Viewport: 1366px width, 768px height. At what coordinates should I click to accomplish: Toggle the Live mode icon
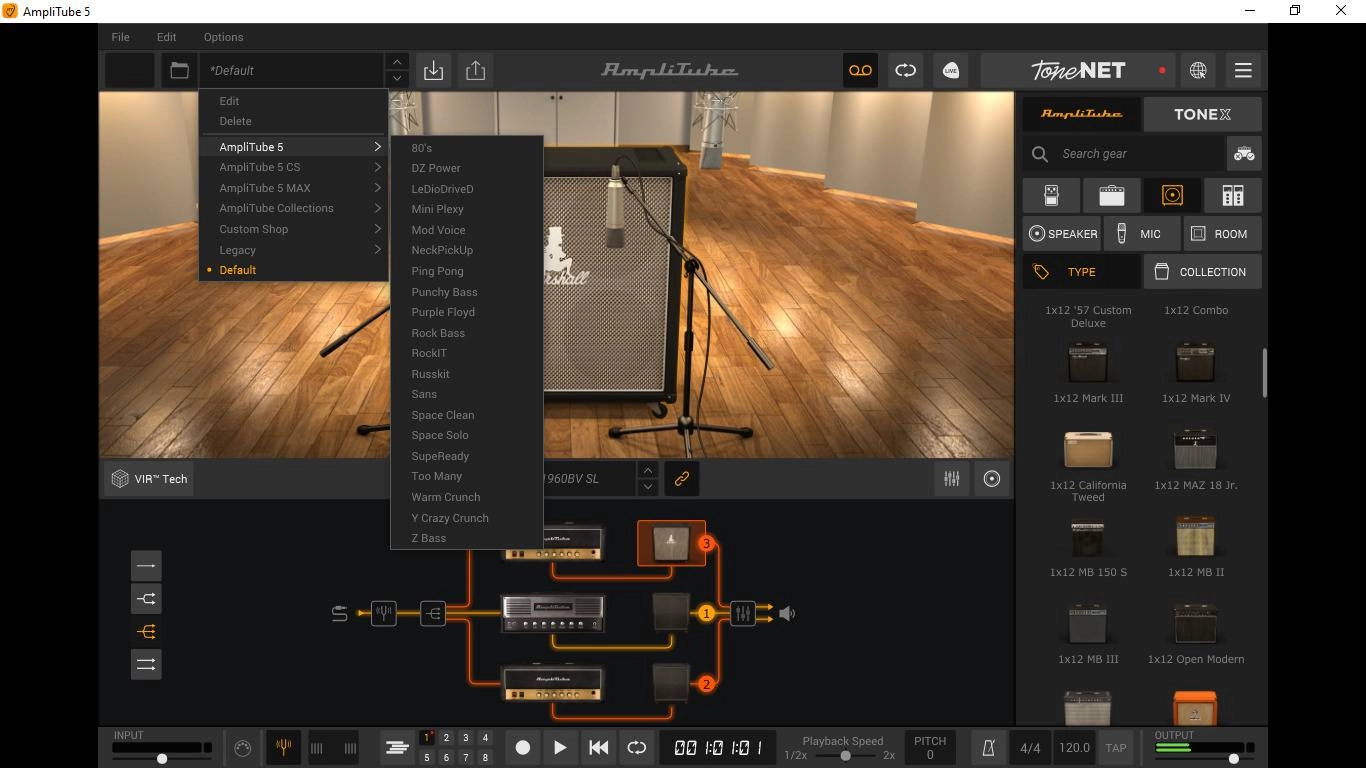click(950, 71)
